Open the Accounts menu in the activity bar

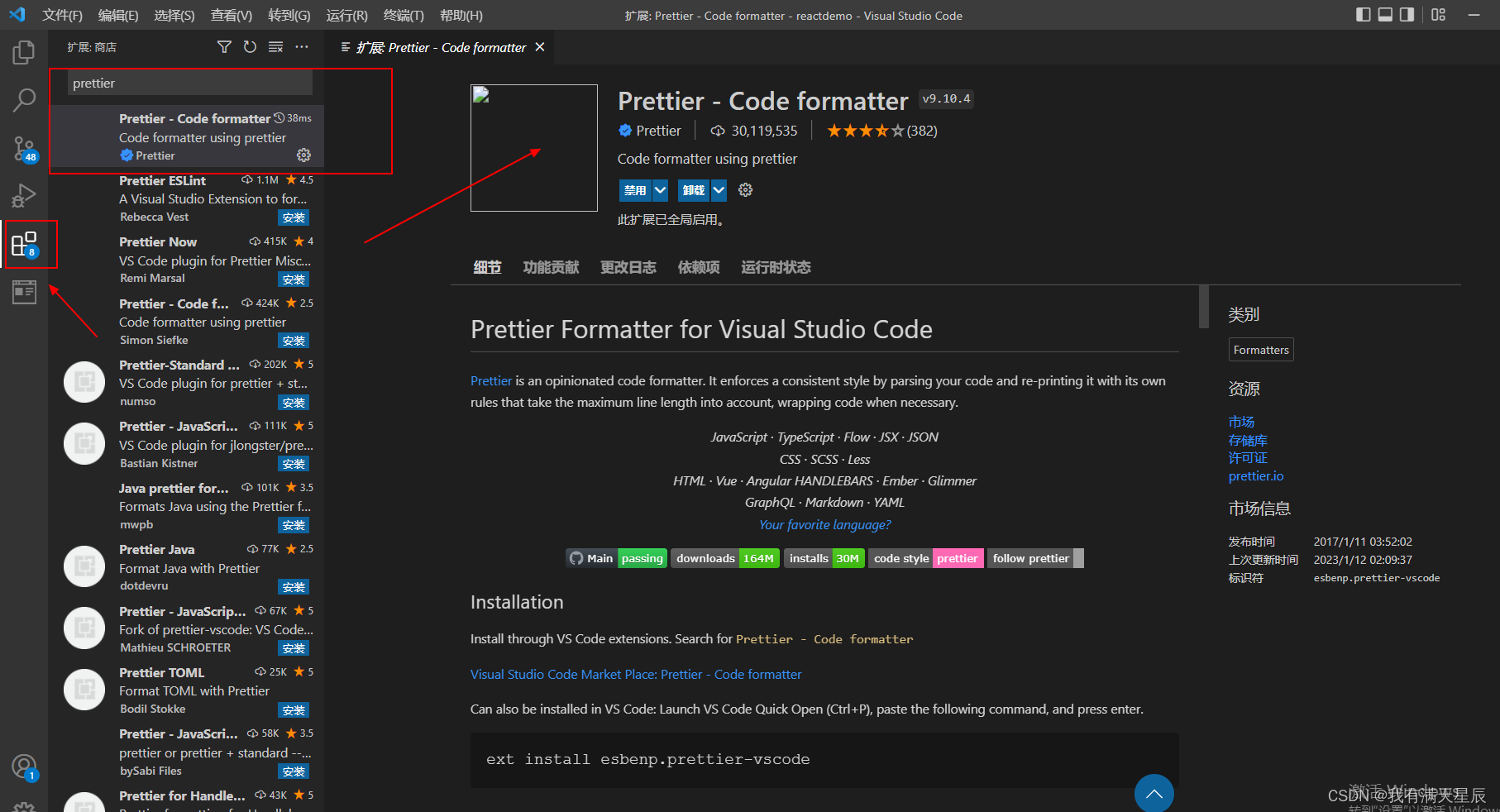[24, 767]
